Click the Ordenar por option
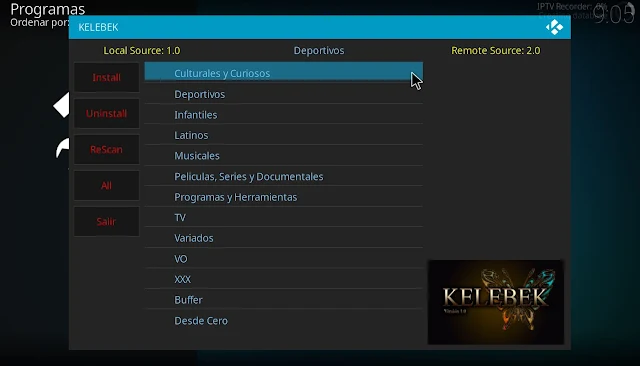Image resolution: width=640 pixels, height=366 pixels. (40, 22)
